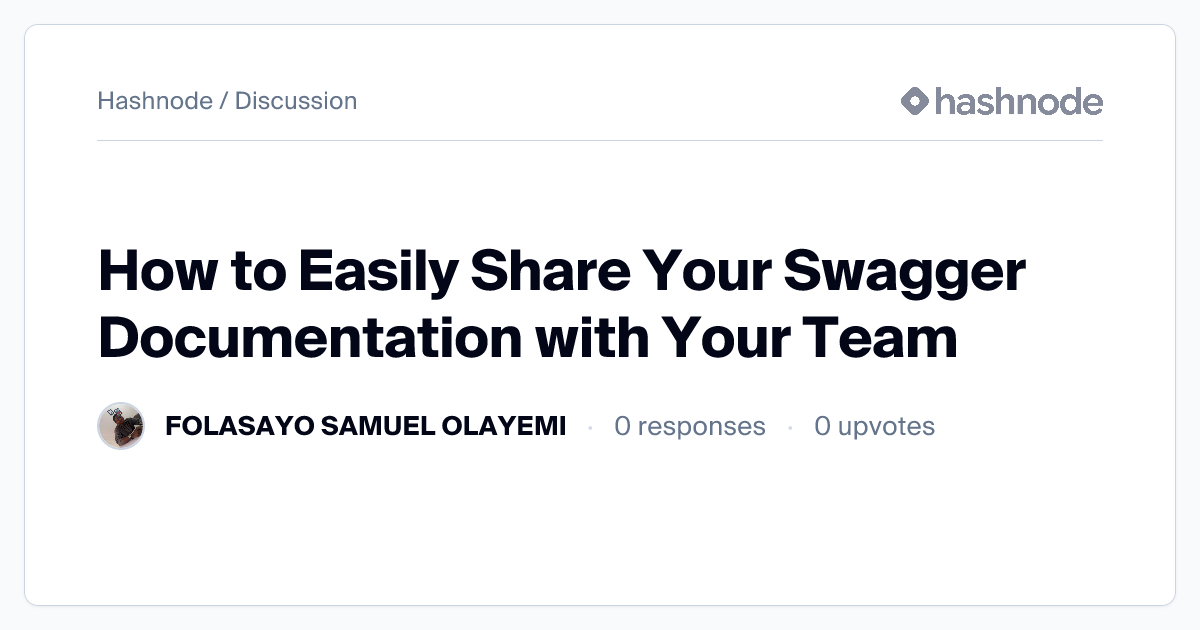View the 0 responses count
Viewport: 1200px width, 630px height.
click(689, 426)
